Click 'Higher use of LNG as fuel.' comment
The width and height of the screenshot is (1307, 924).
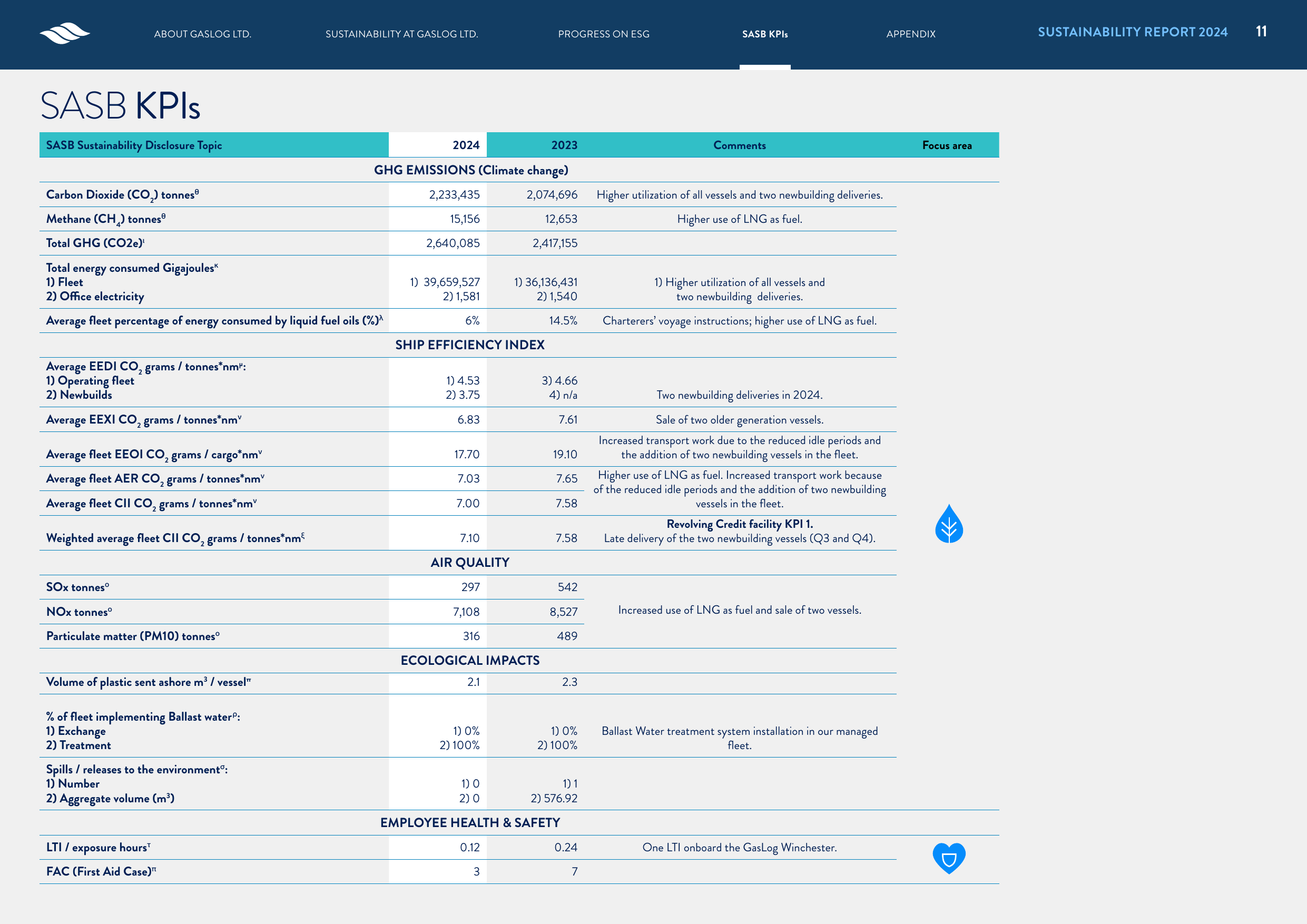pyautogui.click(x=739, y=219)
